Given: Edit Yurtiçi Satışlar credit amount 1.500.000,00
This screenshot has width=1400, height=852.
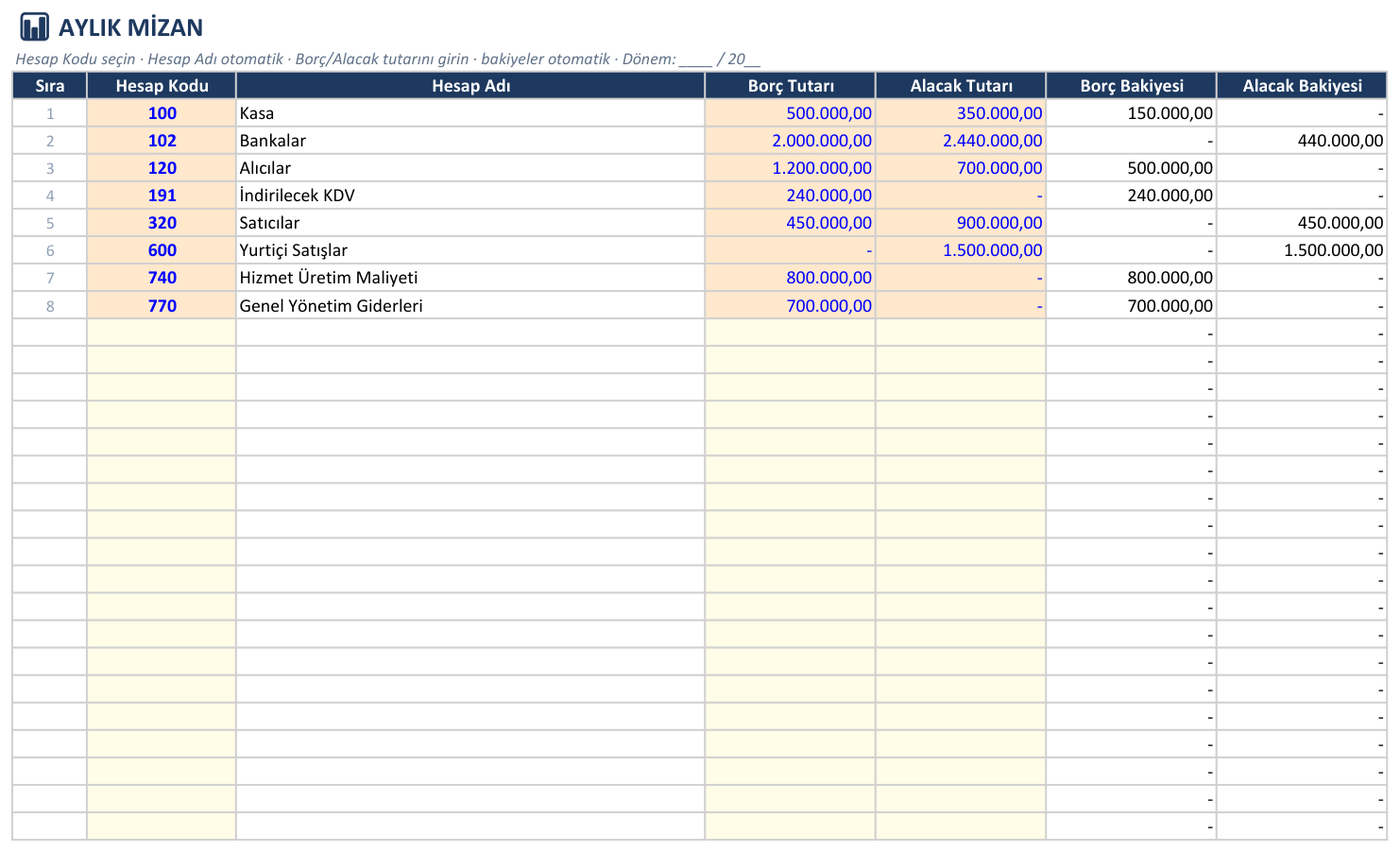Looking at the screenshot, I should click(961, 251).
